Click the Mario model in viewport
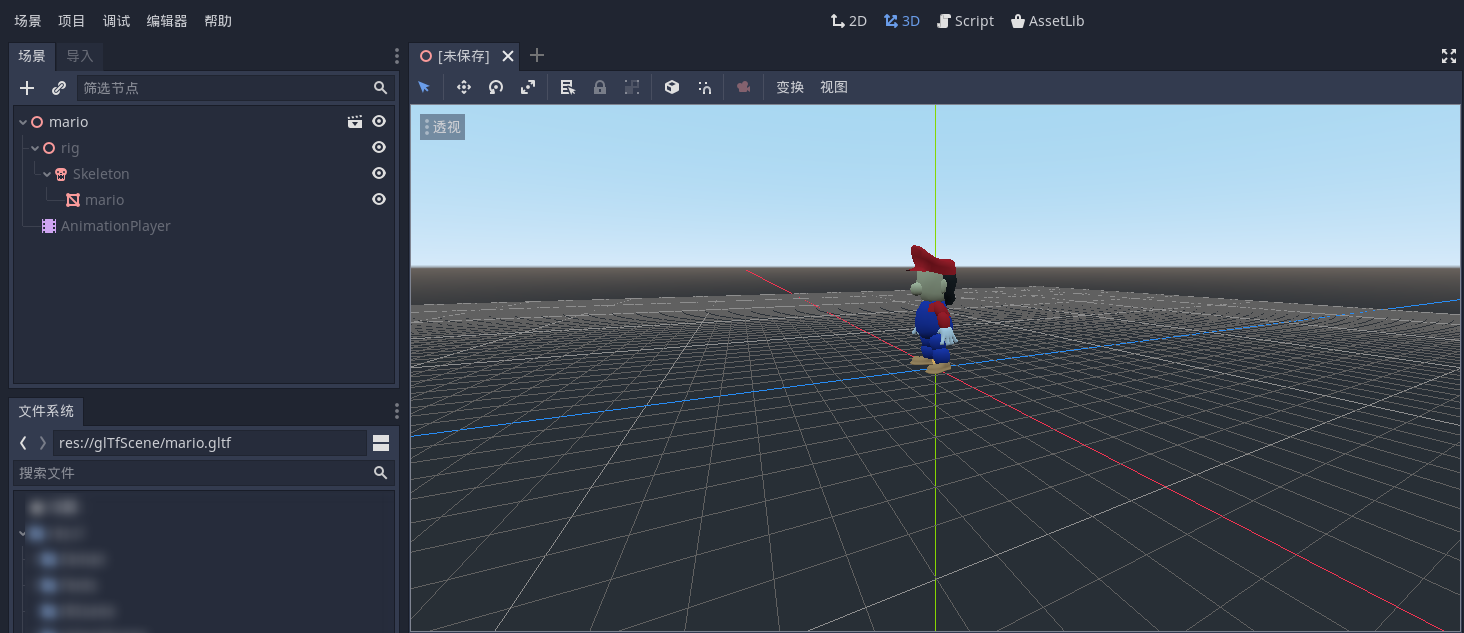This screenshot has height=633, width=1464. coord(932,310)
